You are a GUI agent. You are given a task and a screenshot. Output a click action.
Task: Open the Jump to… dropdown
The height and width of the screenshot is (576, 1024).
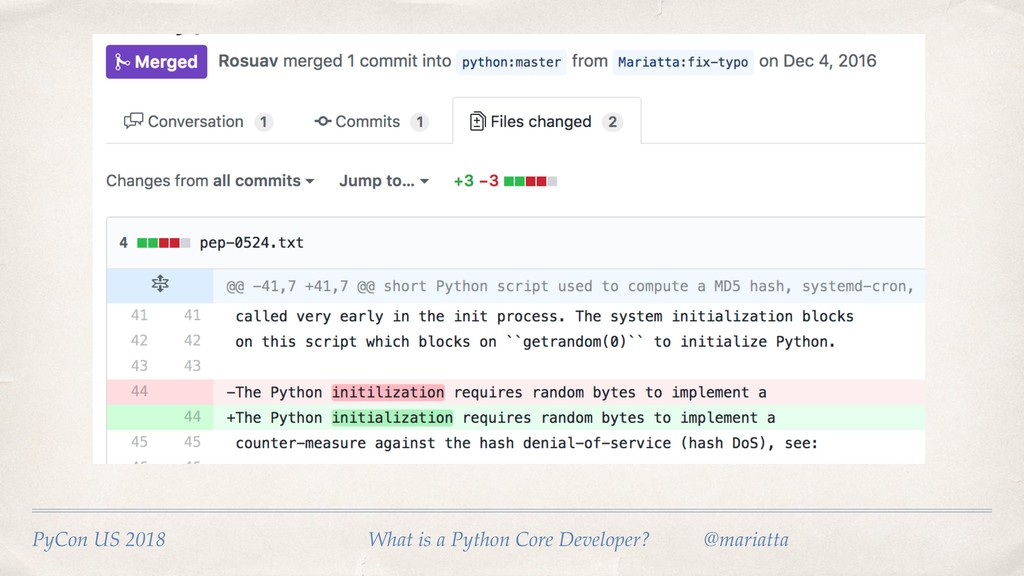click(384, 181)
